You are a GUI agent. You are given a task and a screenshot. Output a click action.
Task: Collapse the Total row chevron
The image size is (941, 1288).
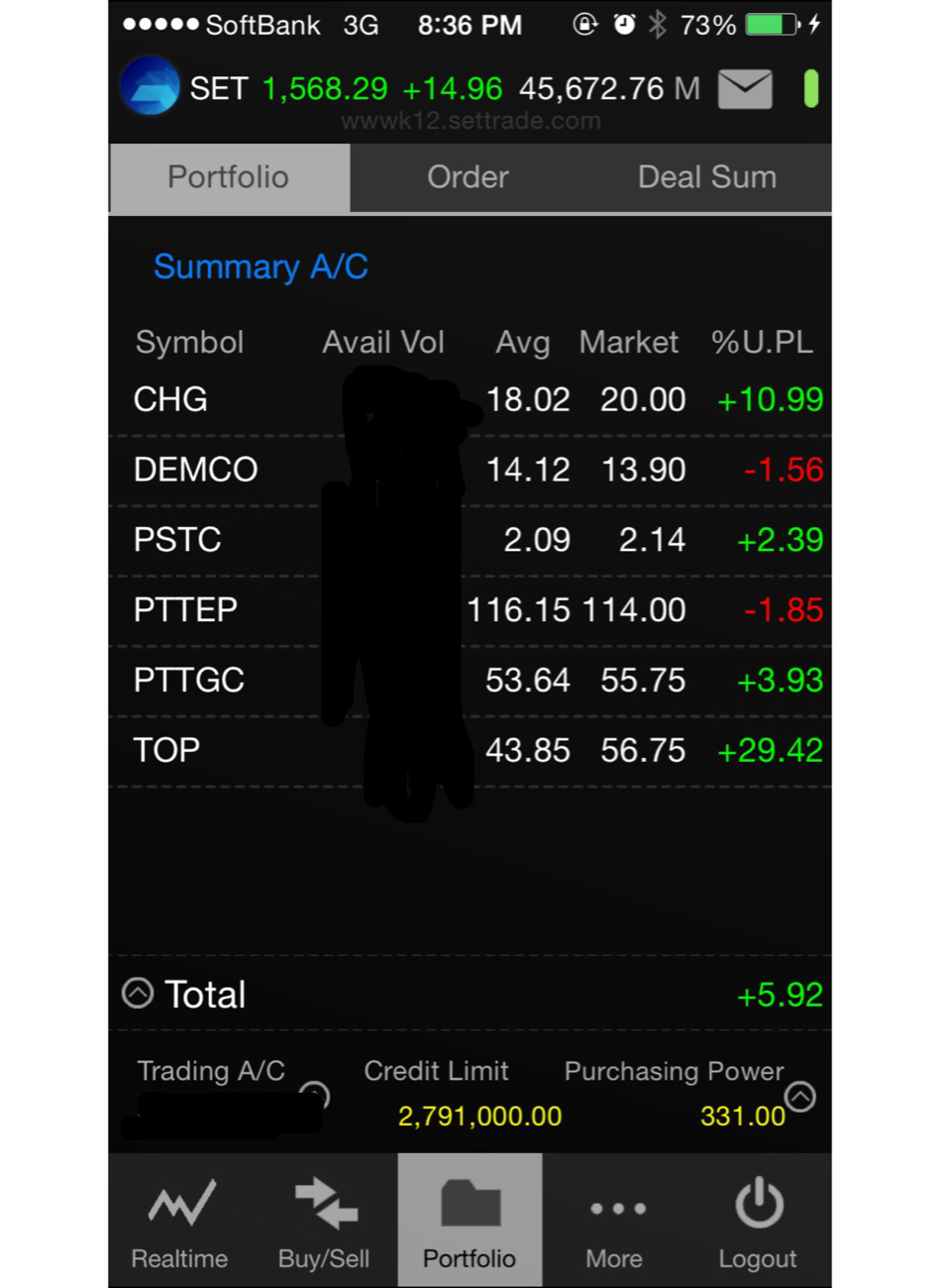138,993
